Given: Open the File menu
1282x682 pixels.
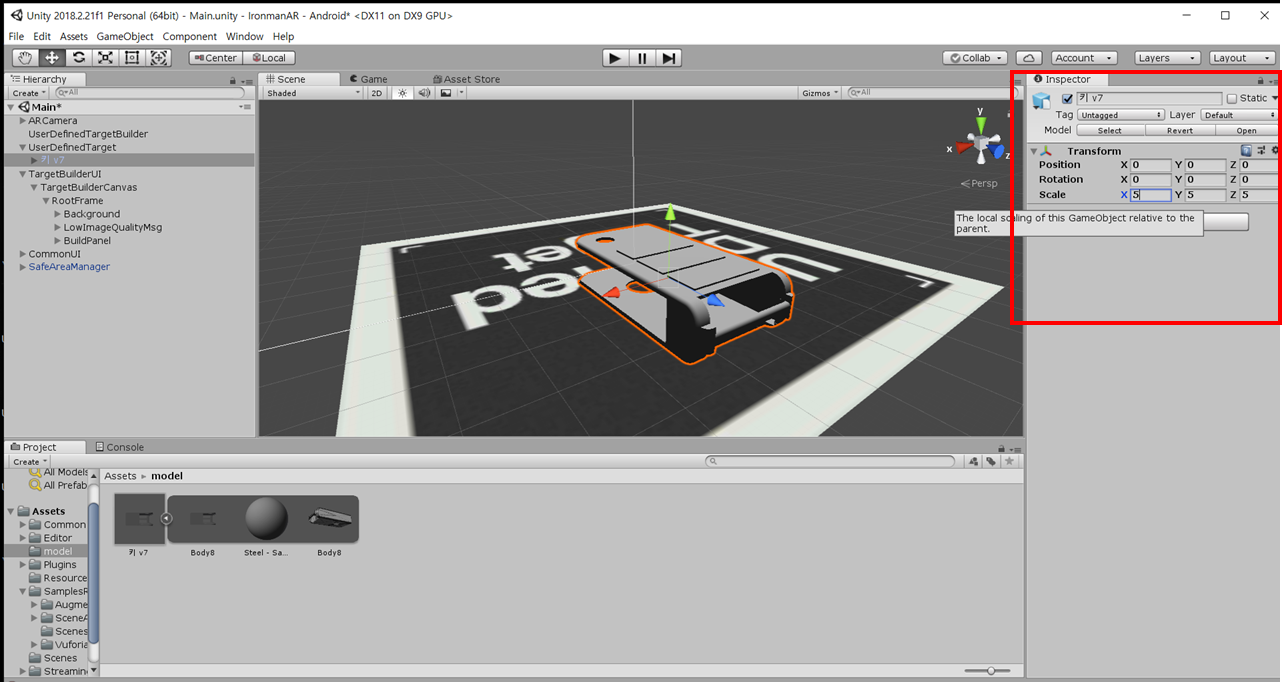Looking at the screenshot, I should coord(16,37).
